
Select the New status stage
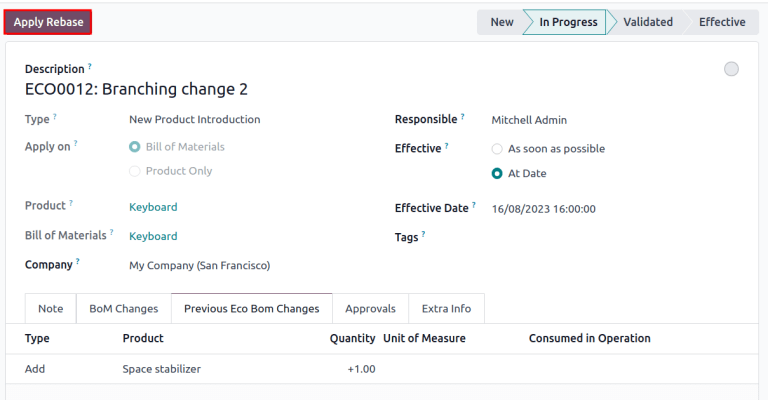click(x=501, y=22)
